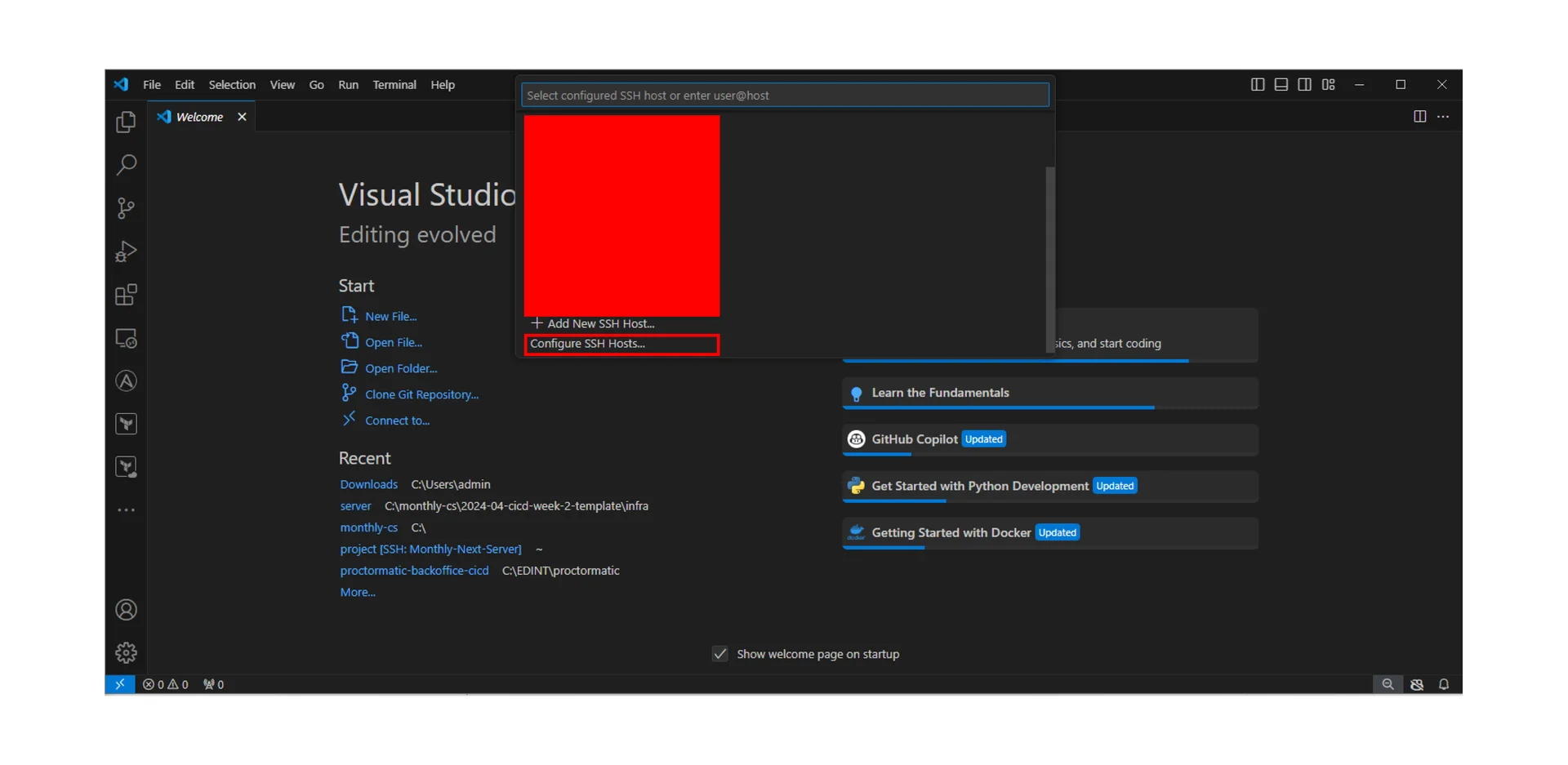Viewport: 1568px width, 765px height.
Task: Expand additional views ellipsis in activity bar
Action: click(x=126, y=510)
